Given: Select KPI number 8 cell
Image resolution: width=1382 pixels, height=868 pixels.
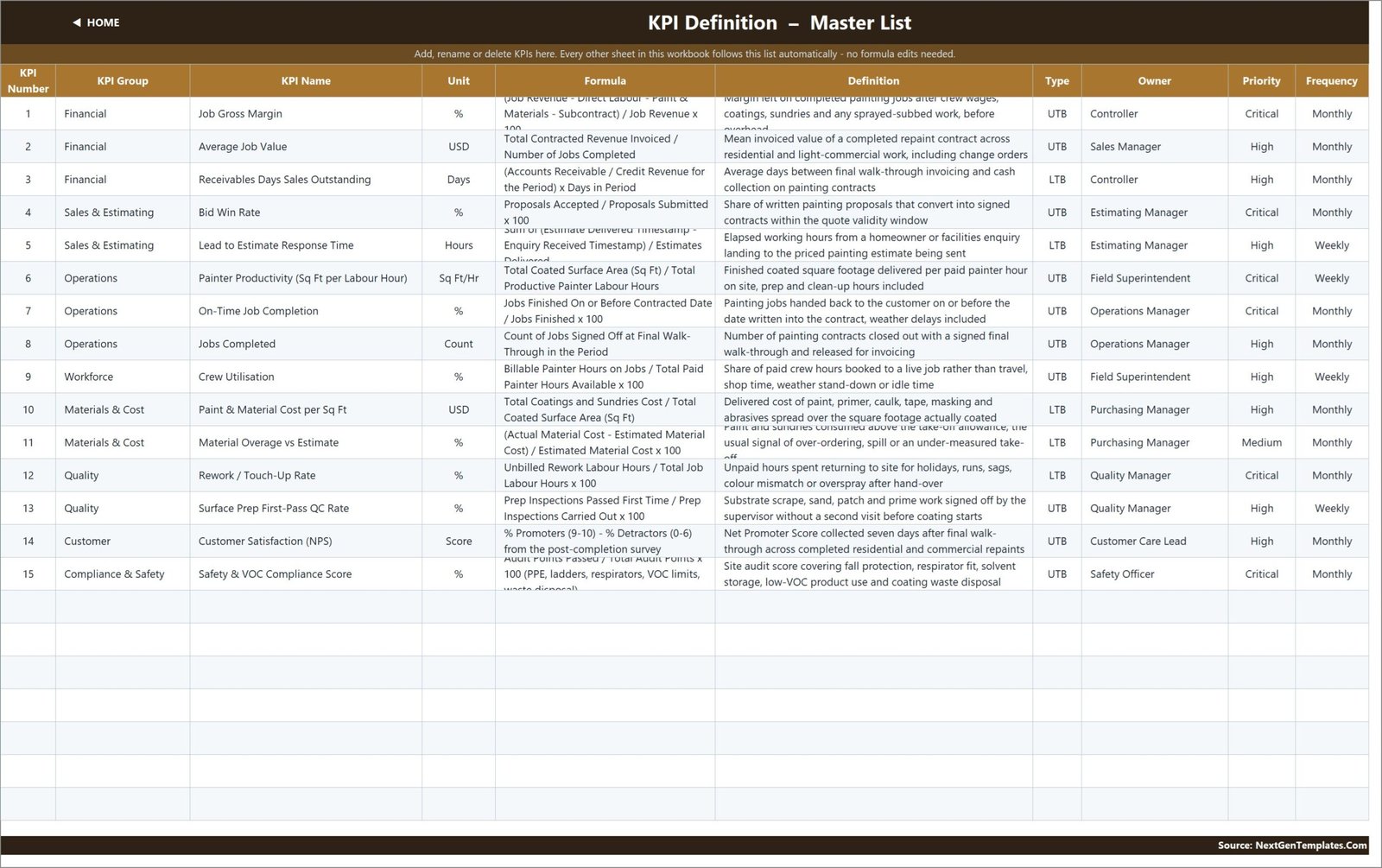Looking at the screenshot, I should [x=28, y=344].
